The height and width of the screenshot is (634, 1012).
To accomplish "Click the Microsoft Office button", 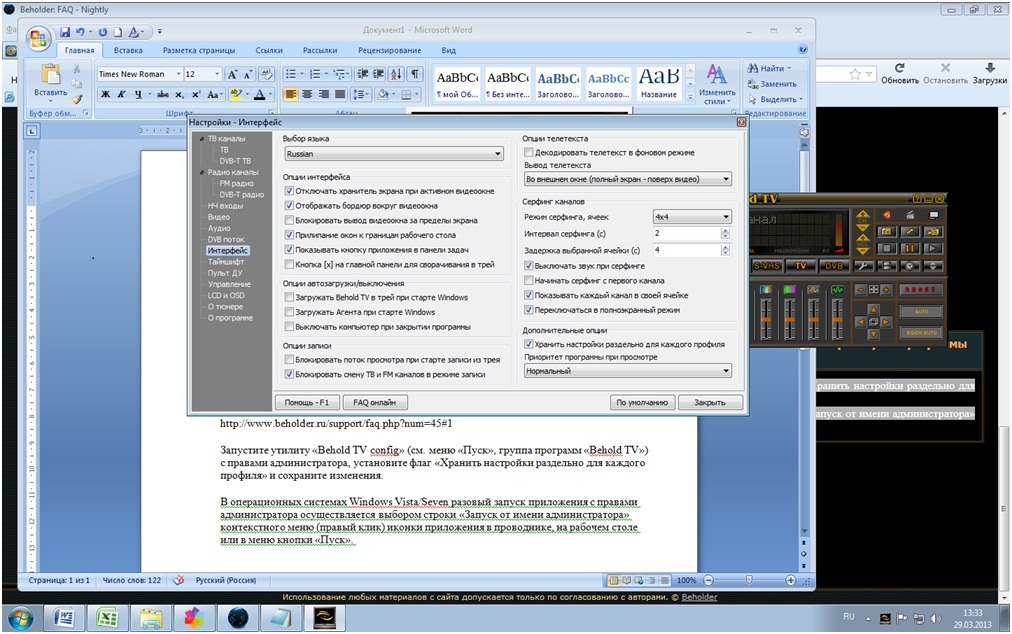I will click(40, 40).
